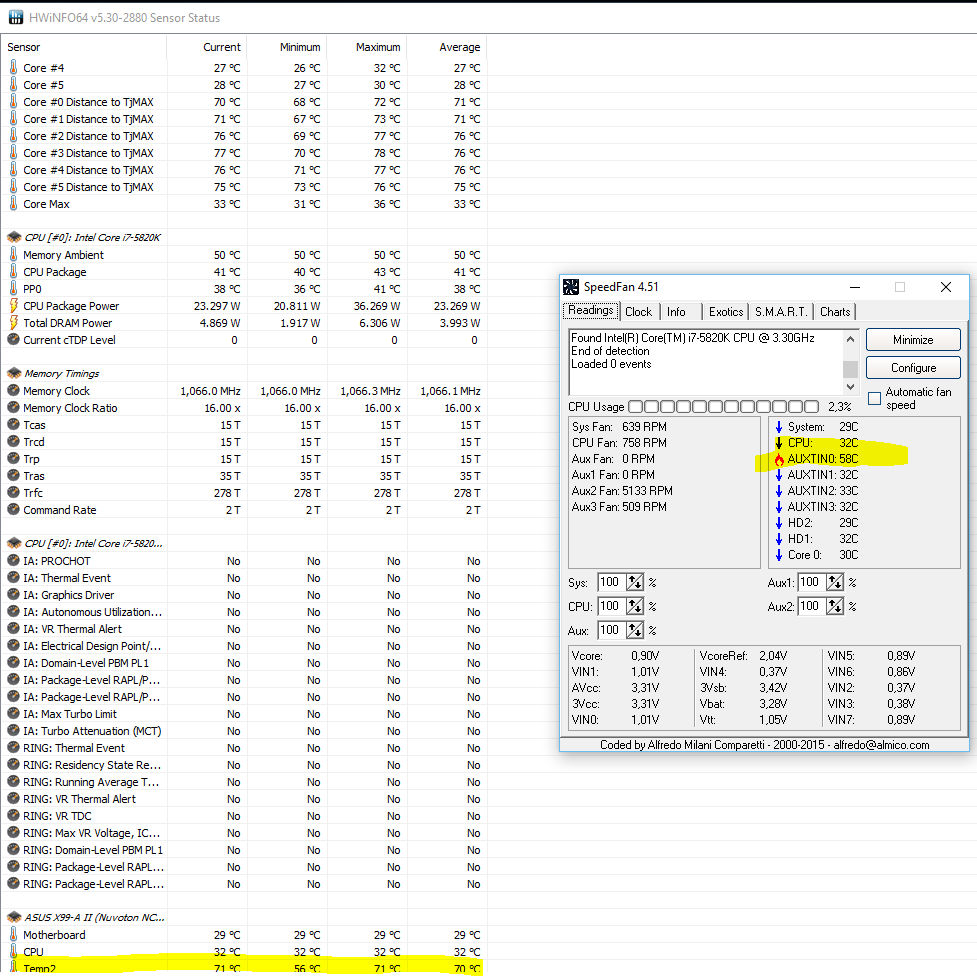The image size is (977, 976).
Task: Click thermometer icon beside Memory Ambient
Action: tap(14, 254)
